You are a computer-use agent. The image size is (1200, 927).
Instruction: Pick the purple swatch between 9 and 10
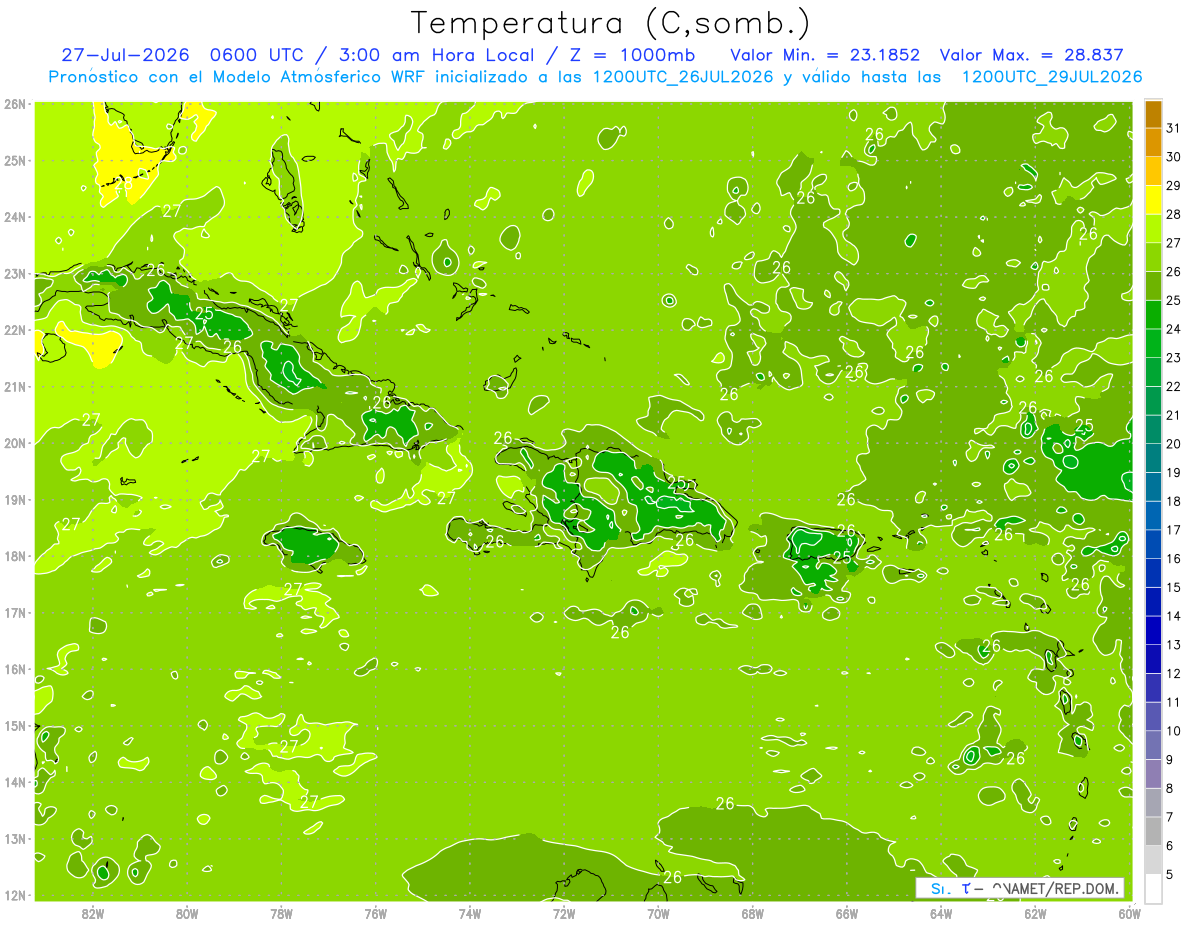pyautogui.click(x=1154, y=745)
